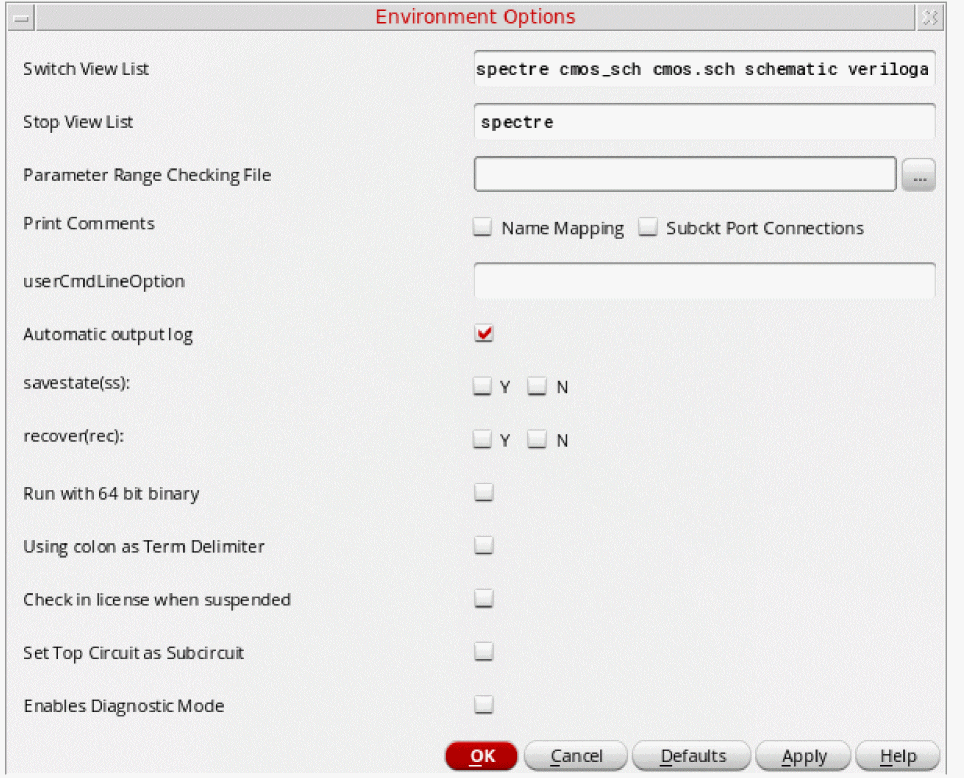This screenshot has width=964, height=778.
Task: Check savestate(ss) Y option
Action: [483, 386]
